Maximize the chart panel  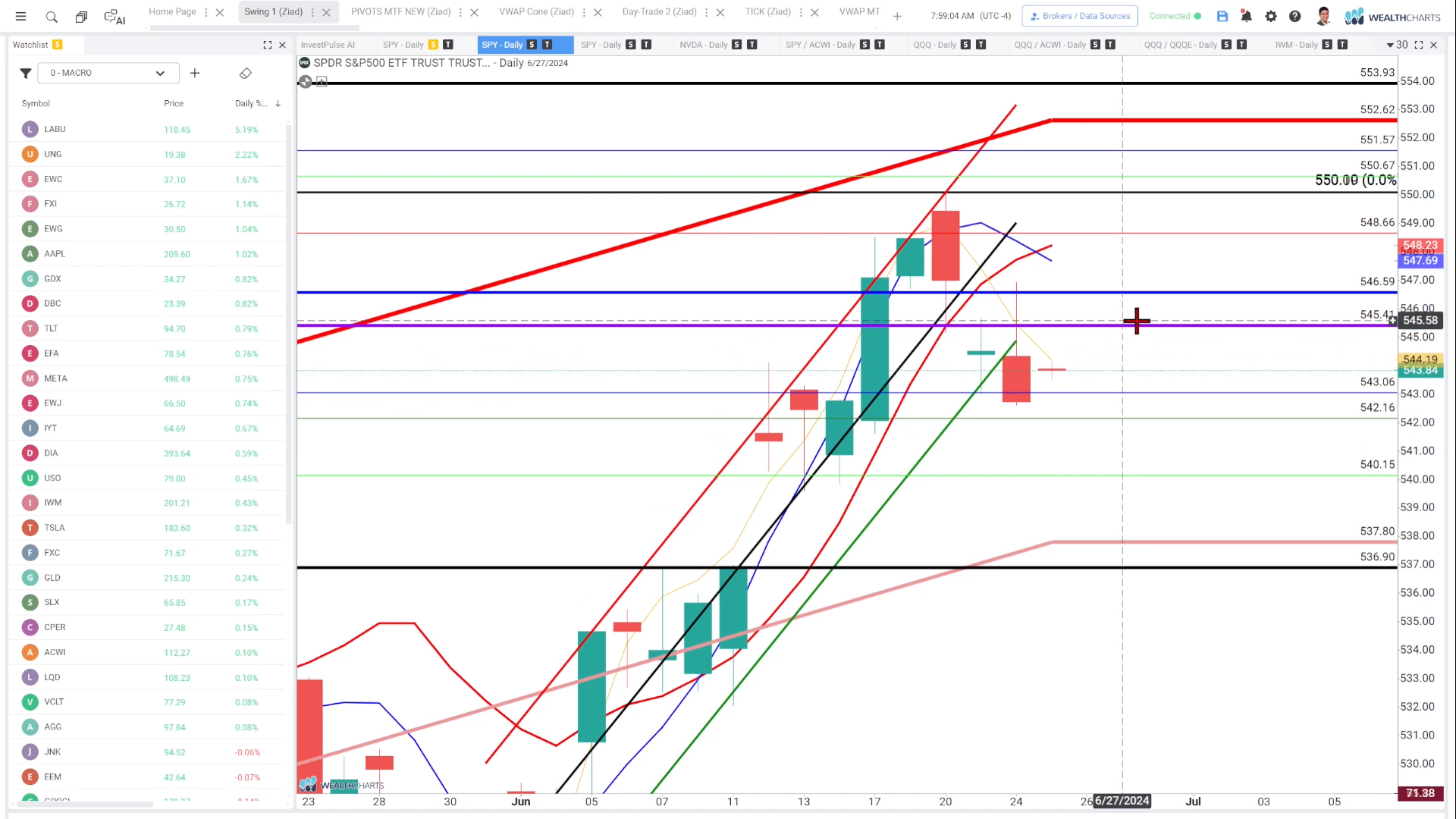pyautogui.click(x=1419, y=45)
